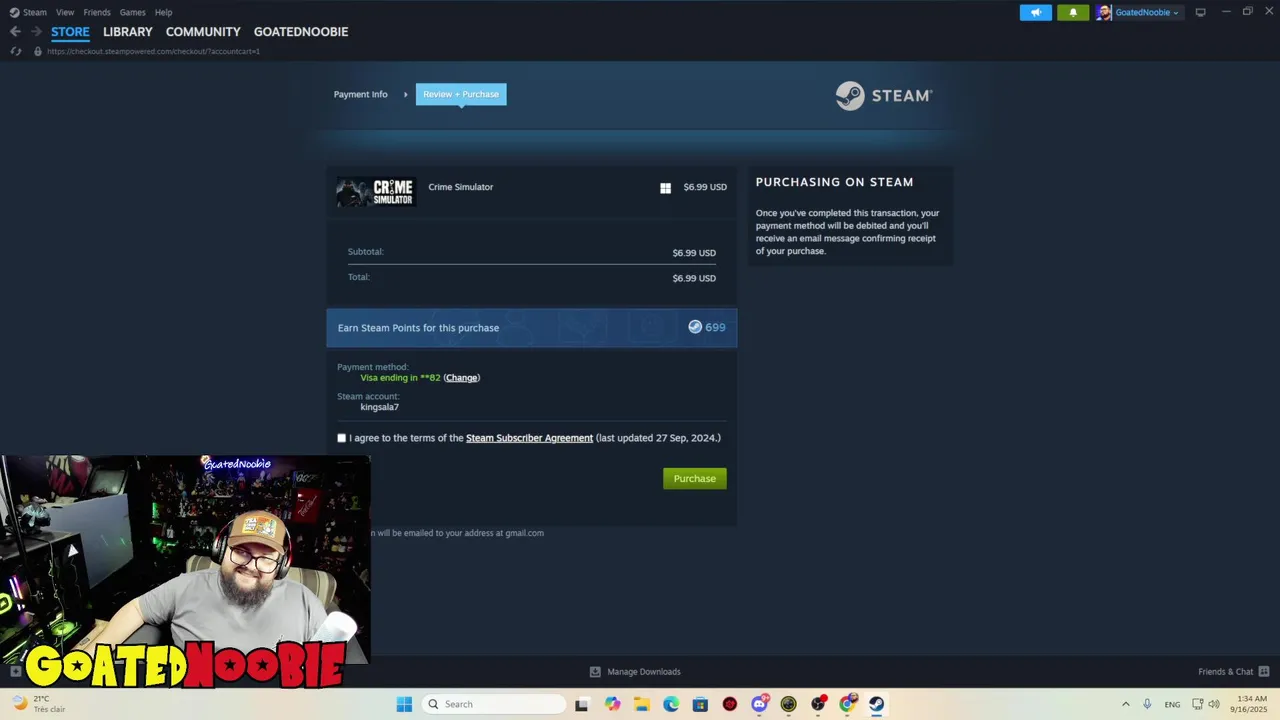Viewport: 1280px width, 720px height.
Task: Click the Steam logo in the header
Action: [x=884, y=95]
